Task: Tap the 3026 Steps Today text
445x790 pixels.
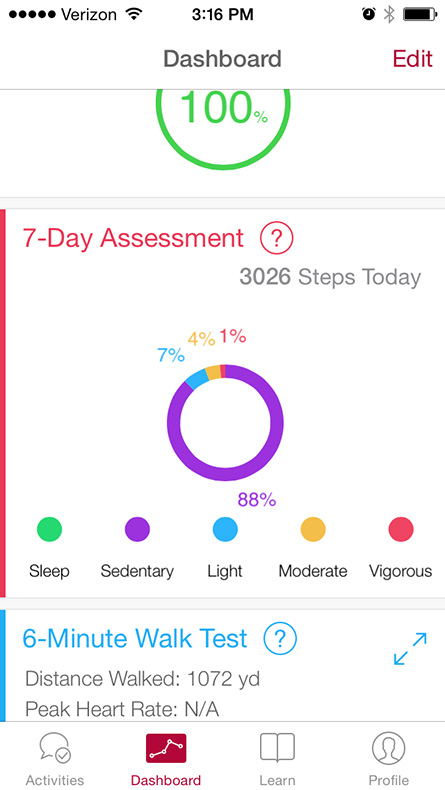Action: tap(330, 277)
